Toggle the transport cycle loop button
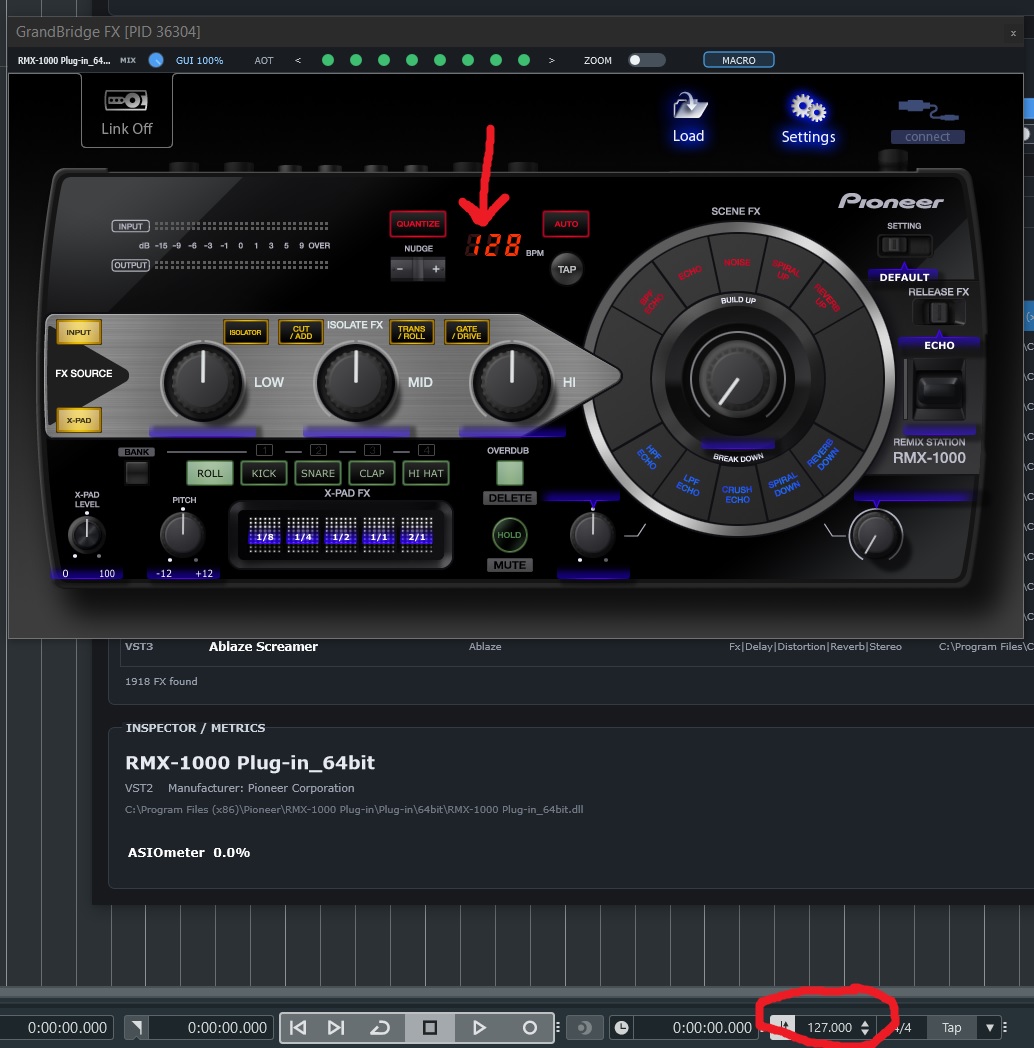Screen dimensions: 1034x1048 click(380, 1027)
